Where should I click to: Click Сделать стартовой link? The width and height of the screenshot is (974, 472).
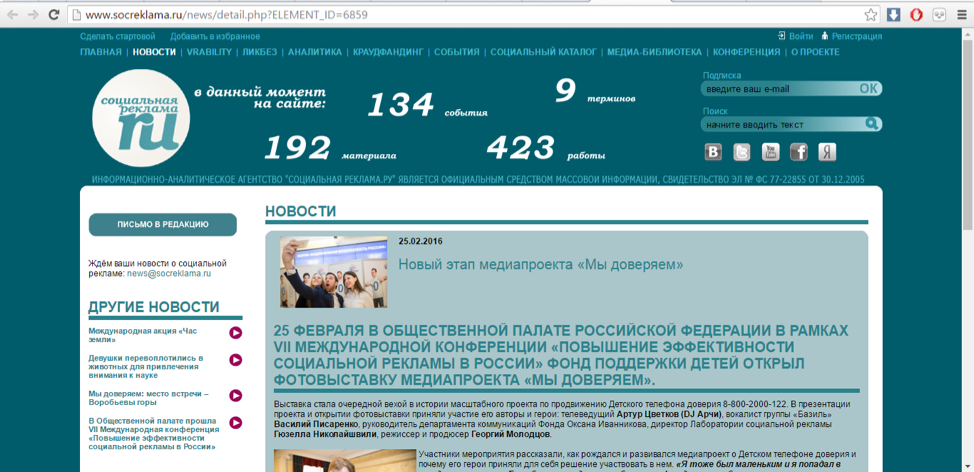point(117,36)
